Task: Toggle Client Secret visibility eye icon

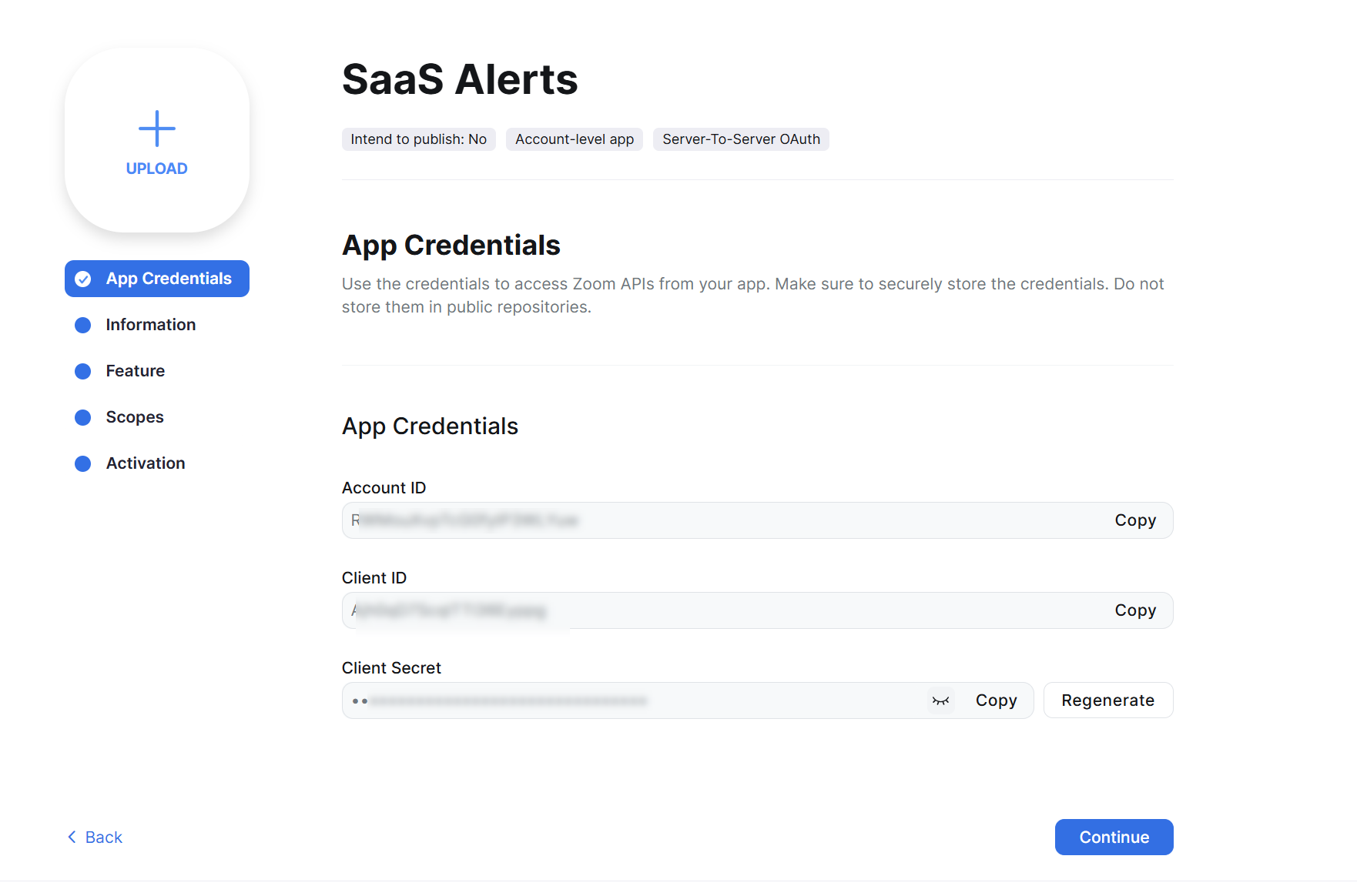Action: (940, 700)
